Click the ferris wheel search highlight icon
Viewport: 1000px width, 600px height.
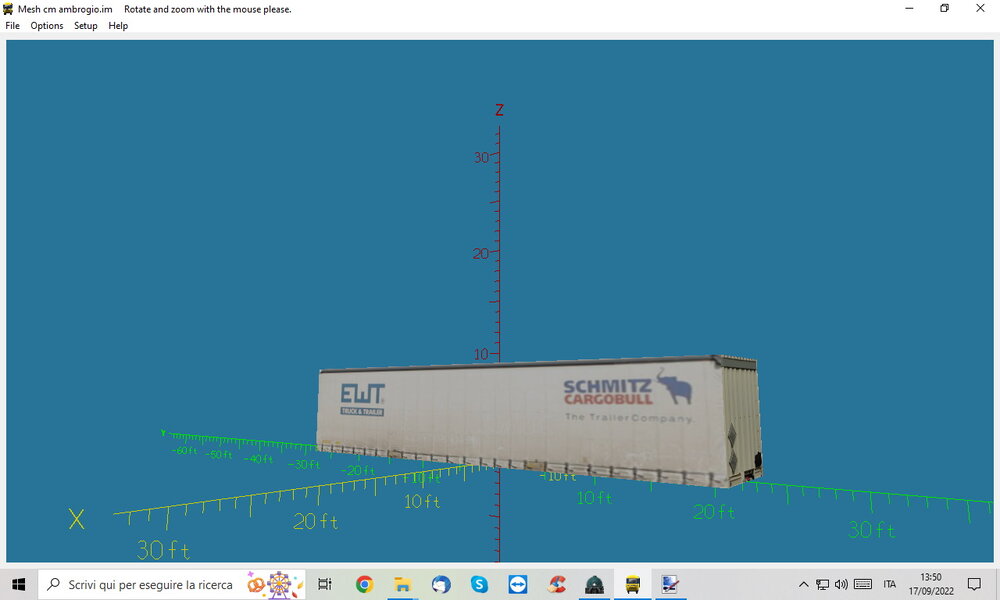(x=279, y=584)
